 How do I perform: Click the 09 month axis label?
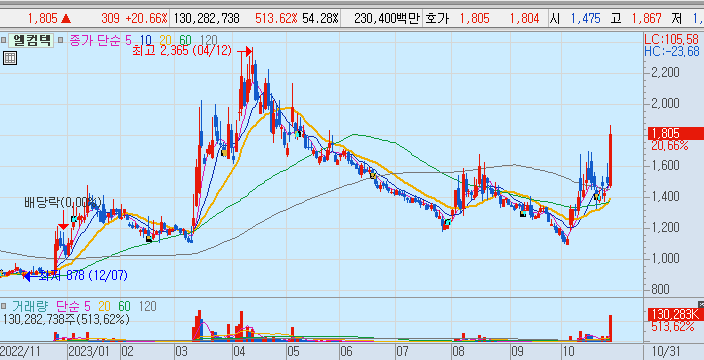[519, 350]
